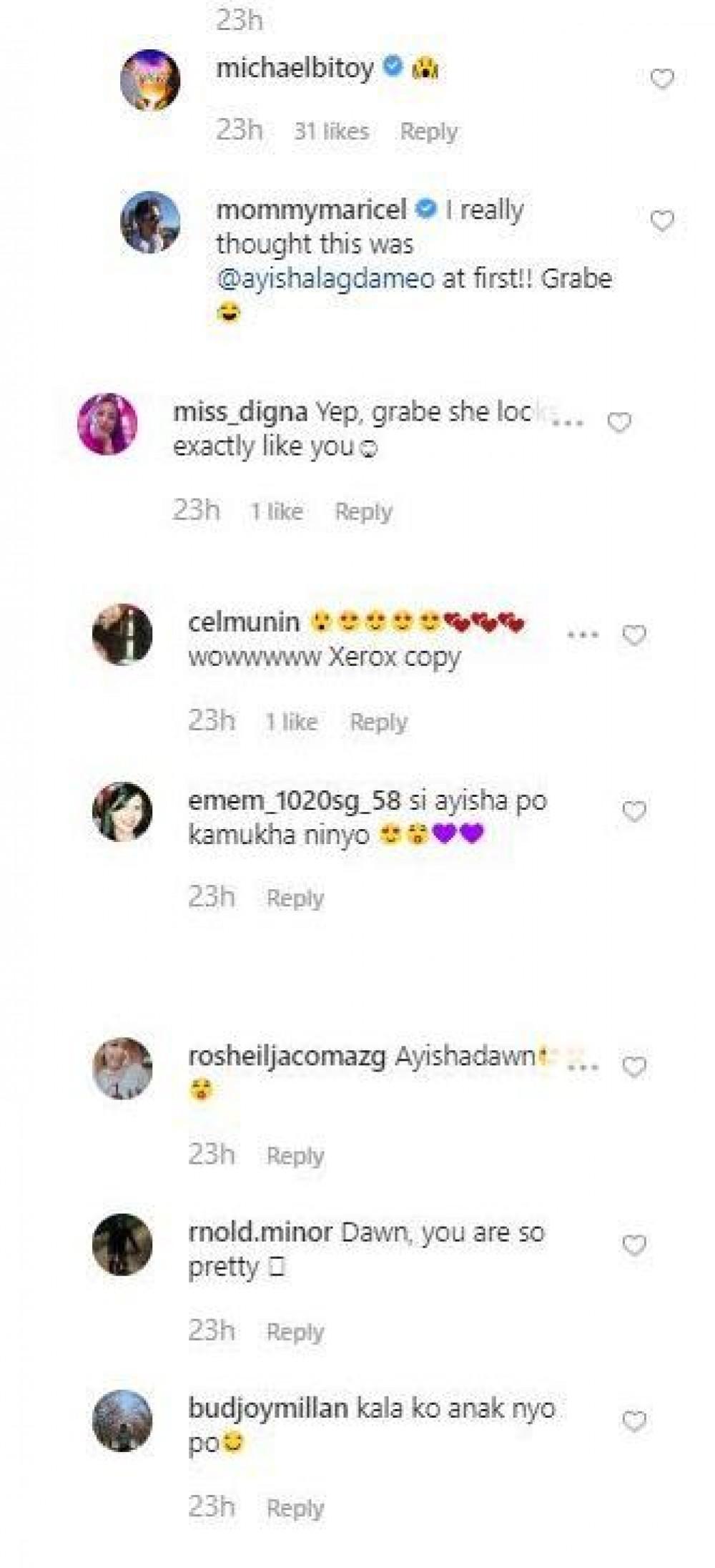This screenshot has height=1568, width=715.
Task: Heart rnold.minor's comment
Action: coord(634,1245)
